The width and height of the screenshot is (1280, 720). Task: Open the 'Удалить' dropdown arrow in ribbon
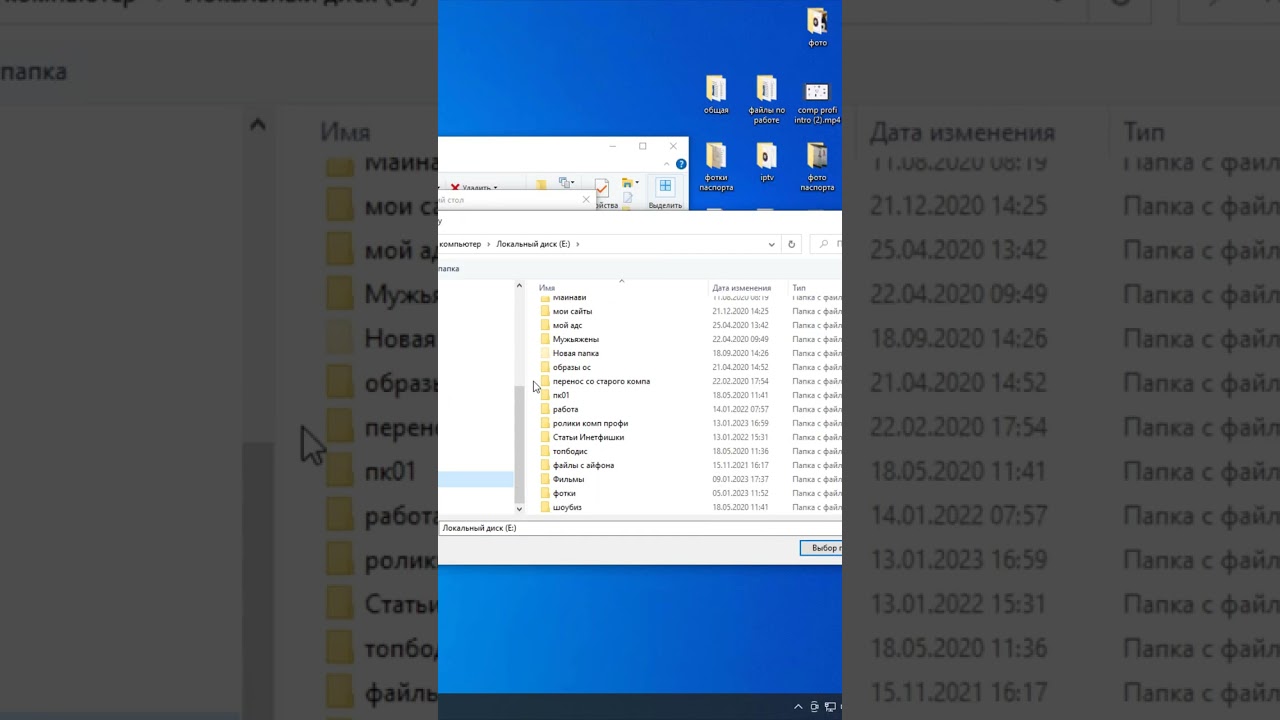pos(495,187)
